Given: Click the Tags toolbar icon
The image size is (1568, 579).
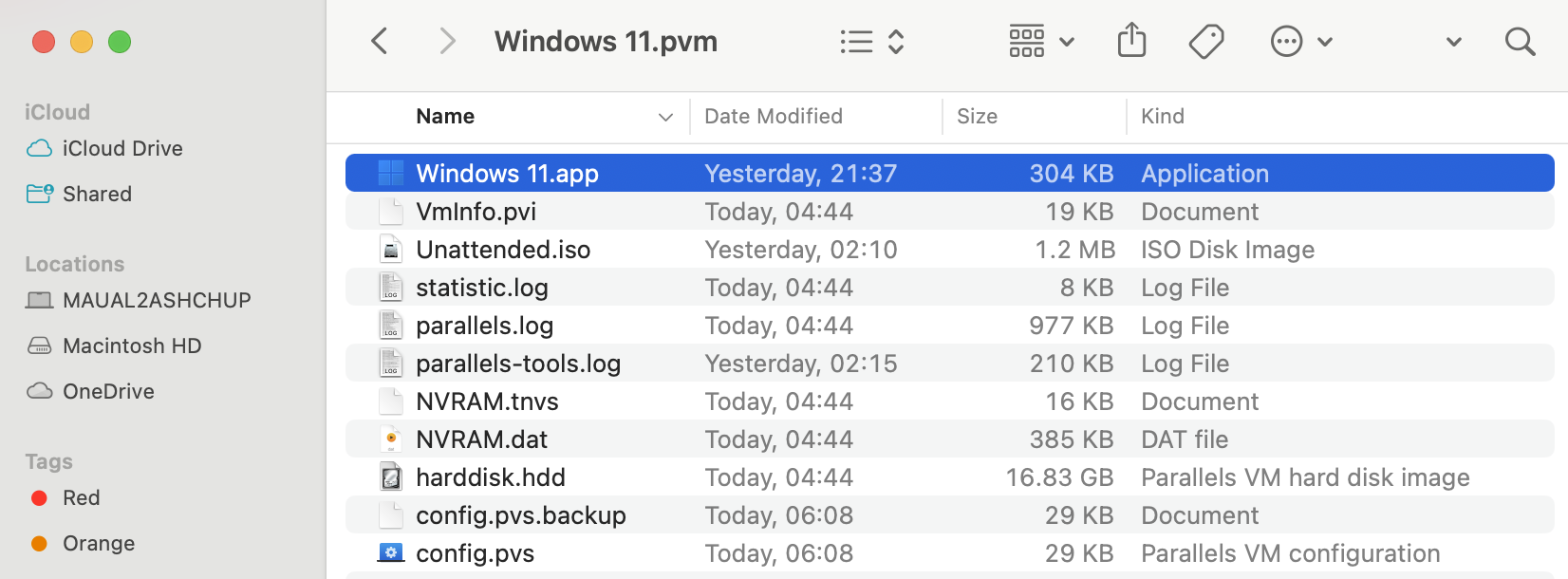Looking at the screenshot, I should point(1205,41).
